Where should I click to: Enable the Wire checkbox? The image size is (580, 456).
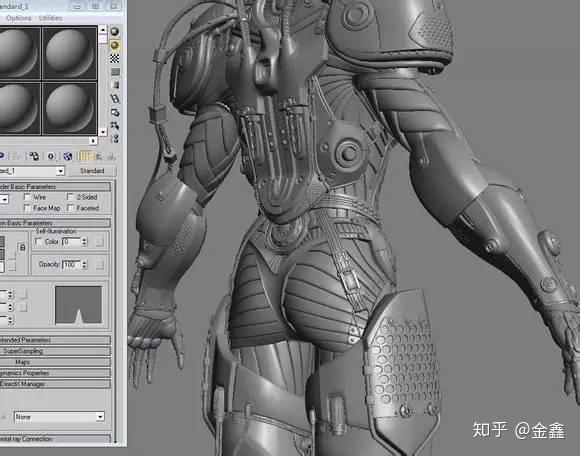tap(27, 197)
